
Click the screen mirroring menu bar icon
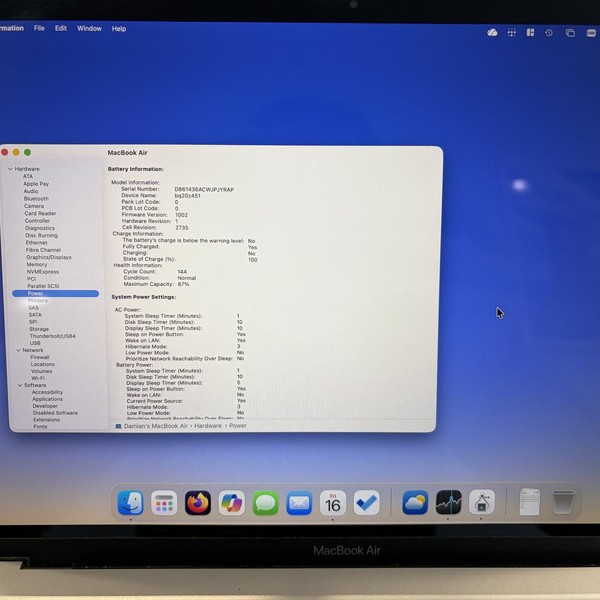point(570,33)
